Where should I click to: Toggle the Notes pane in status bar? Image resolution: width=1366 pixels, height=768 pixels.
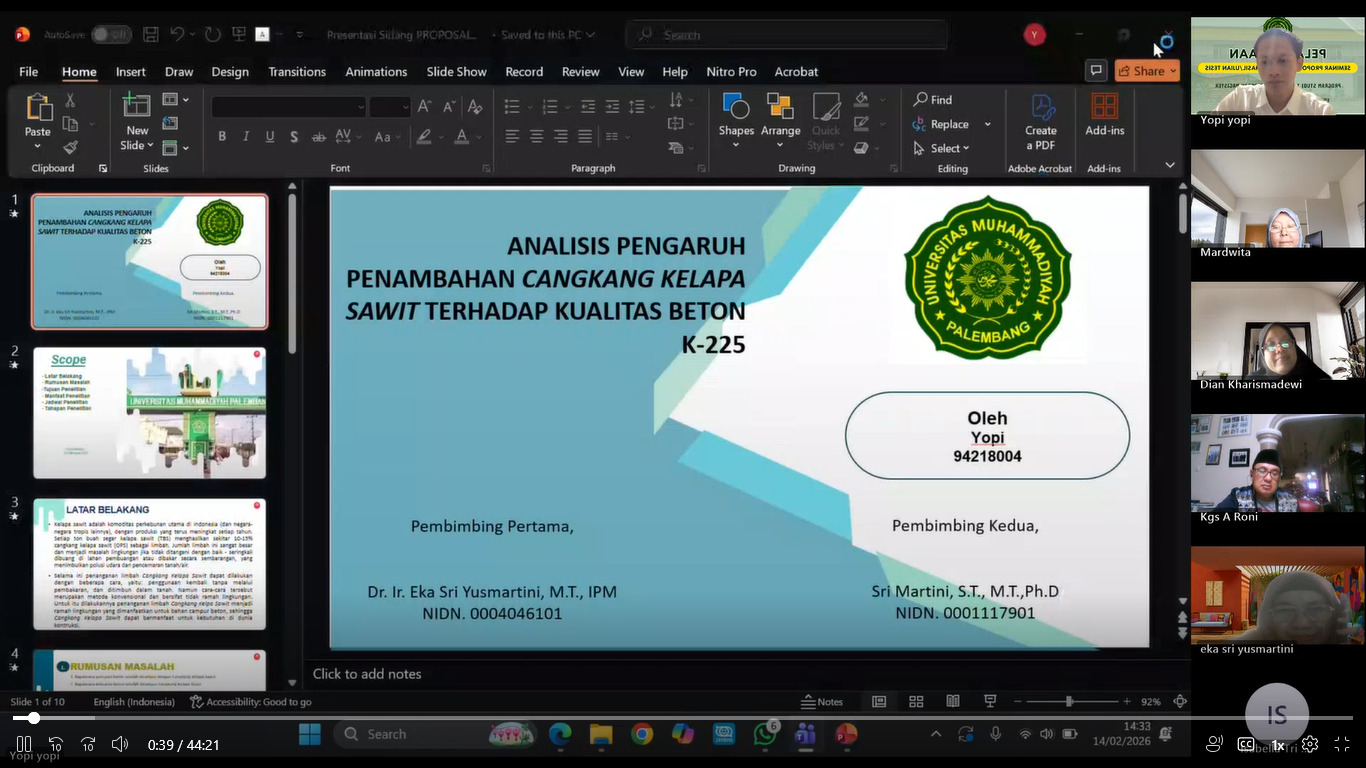tap(822, 702)
